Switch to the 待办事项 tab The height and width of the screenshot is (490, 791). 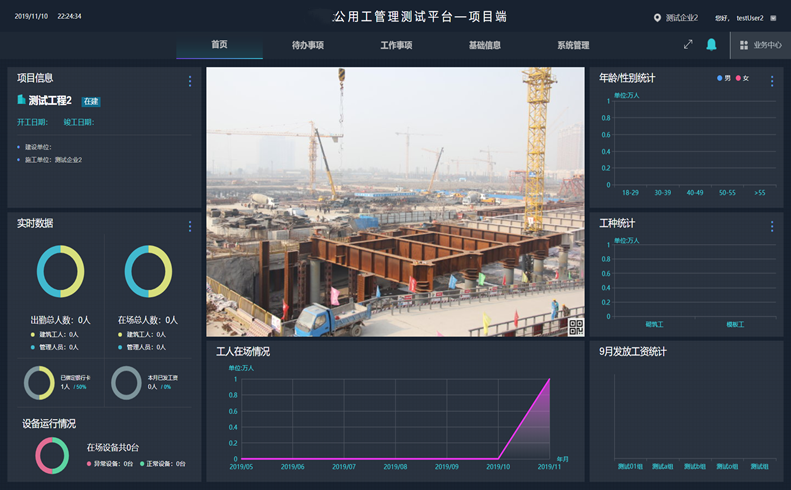tap(307, 45)
